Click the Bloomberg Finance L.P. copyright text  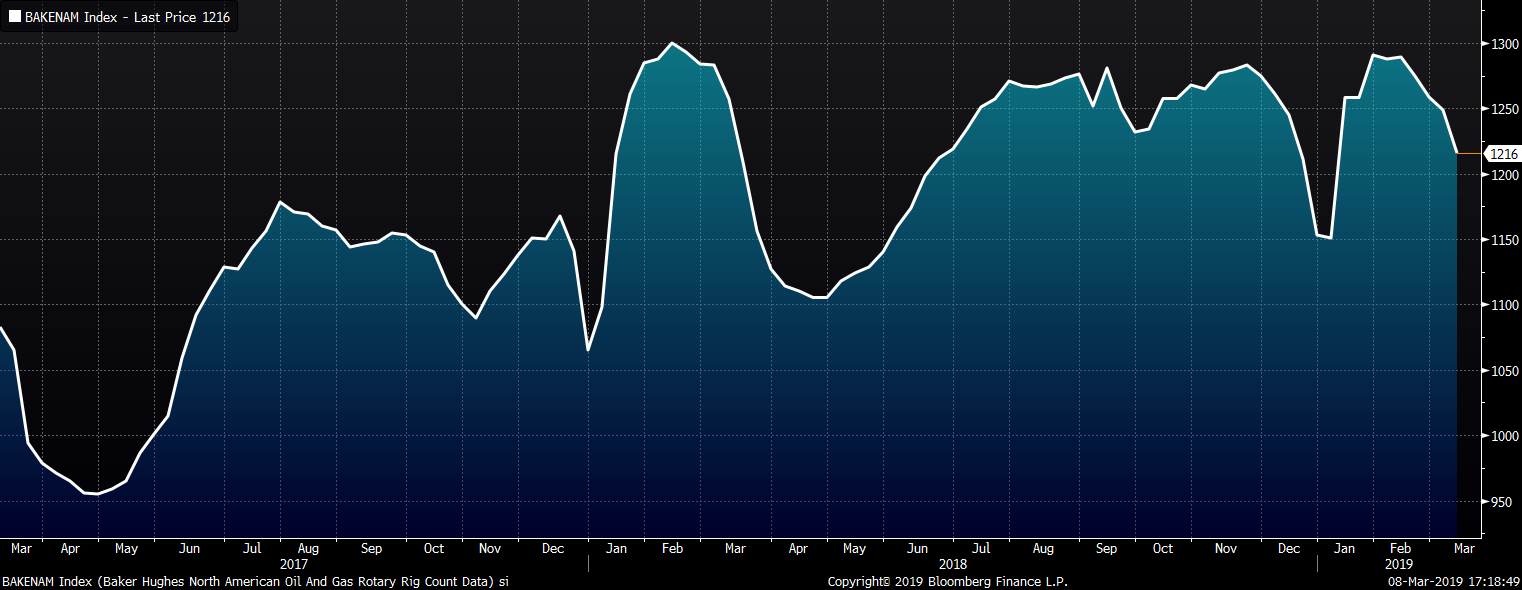947,581
